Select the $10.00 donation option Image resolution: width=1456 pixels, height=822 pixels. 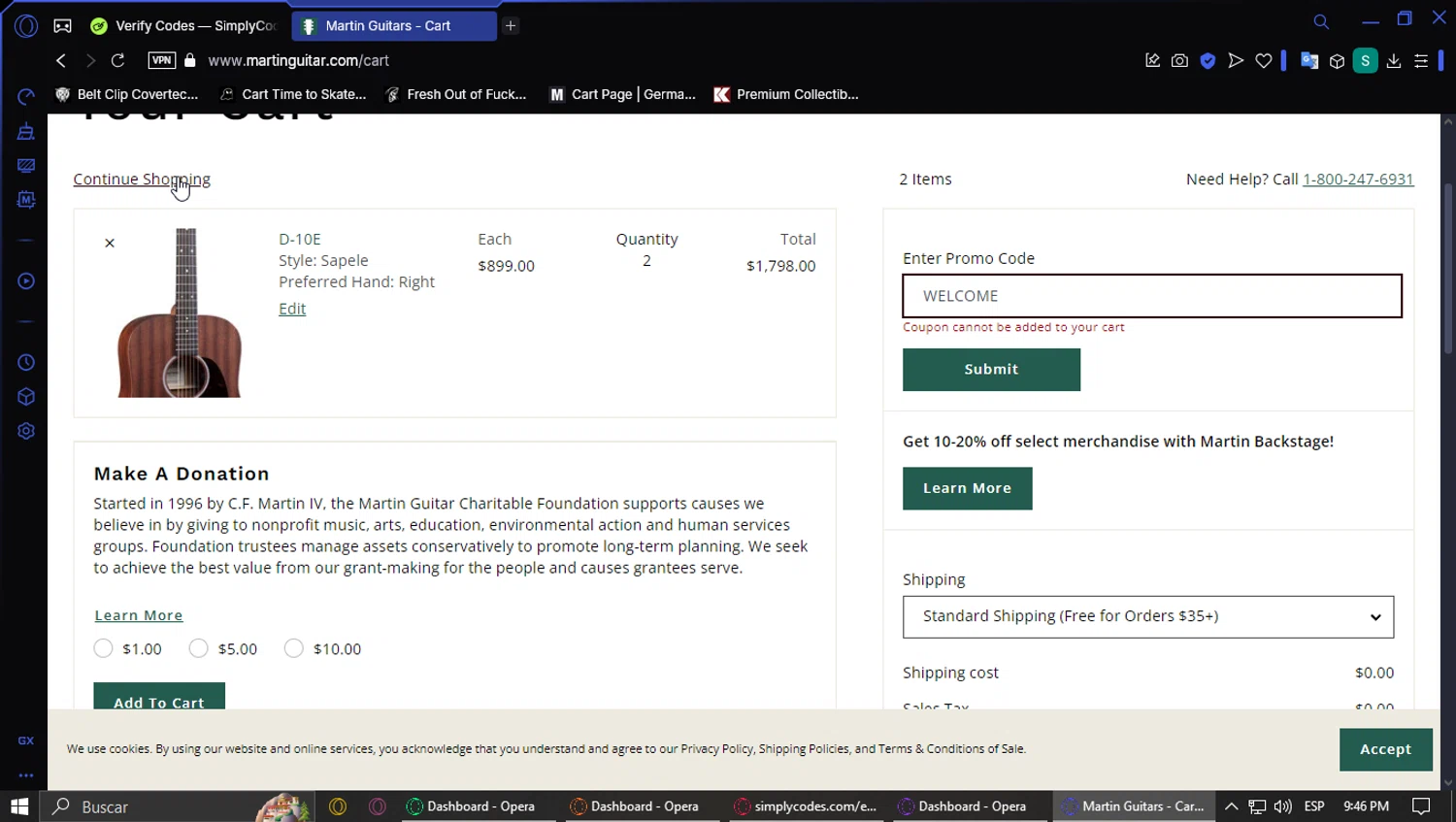(293, 648)
